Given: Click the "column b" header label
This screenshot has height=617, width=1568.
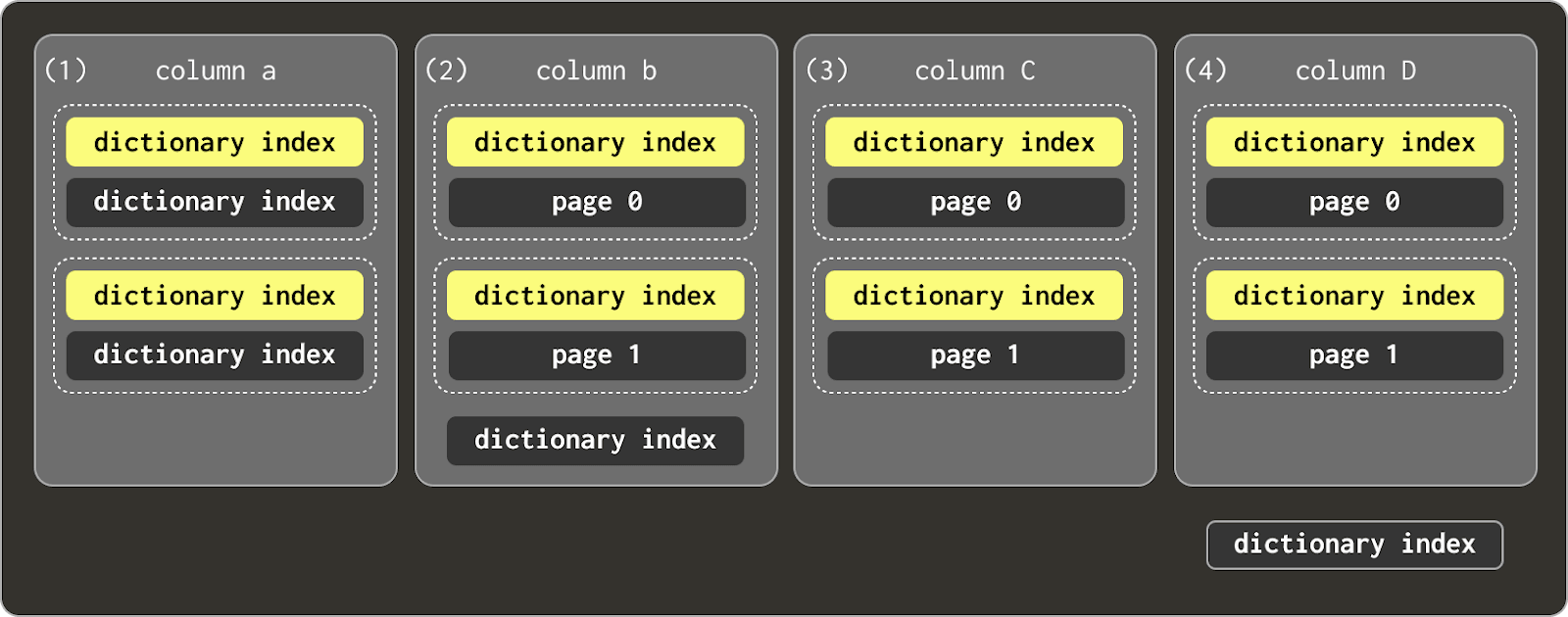Looking at the screenshot, I should point(596,71).
